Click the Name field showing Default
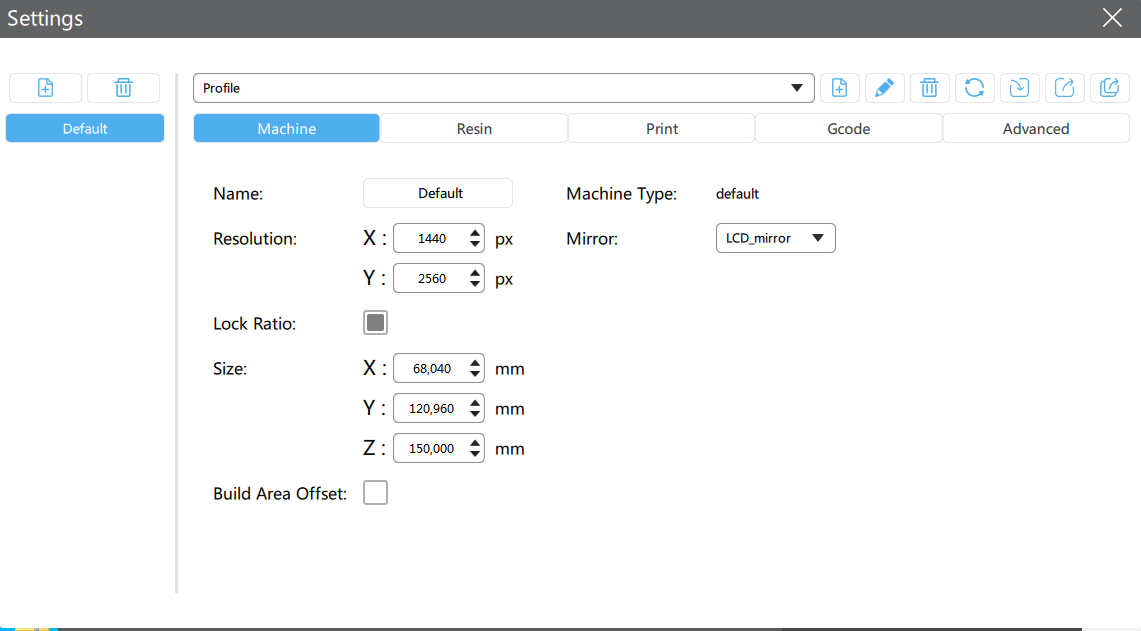This screenshot has width=1141, height=631. coord(438,193)
